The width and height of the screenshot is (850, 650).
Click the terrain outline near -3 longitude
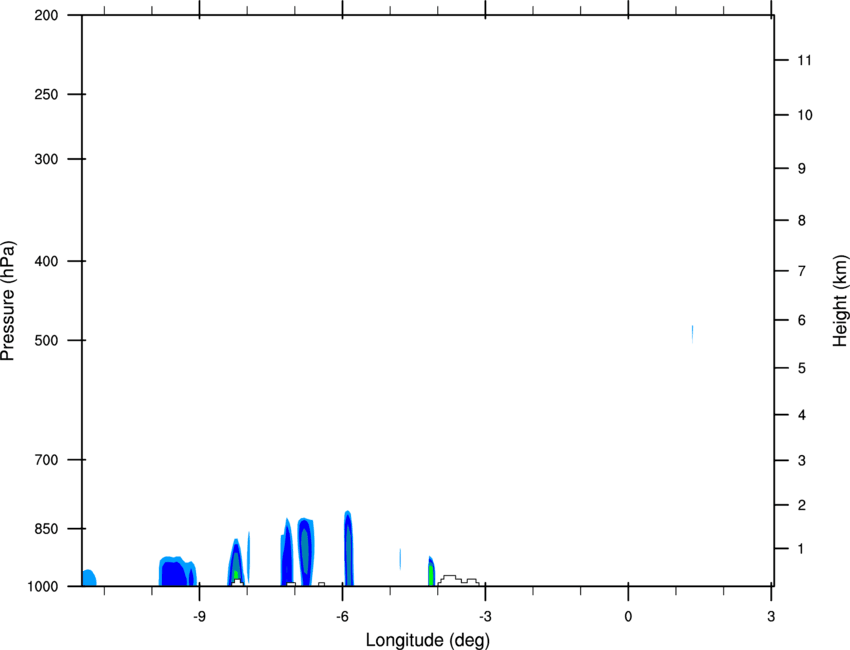[x=459, y=581]
